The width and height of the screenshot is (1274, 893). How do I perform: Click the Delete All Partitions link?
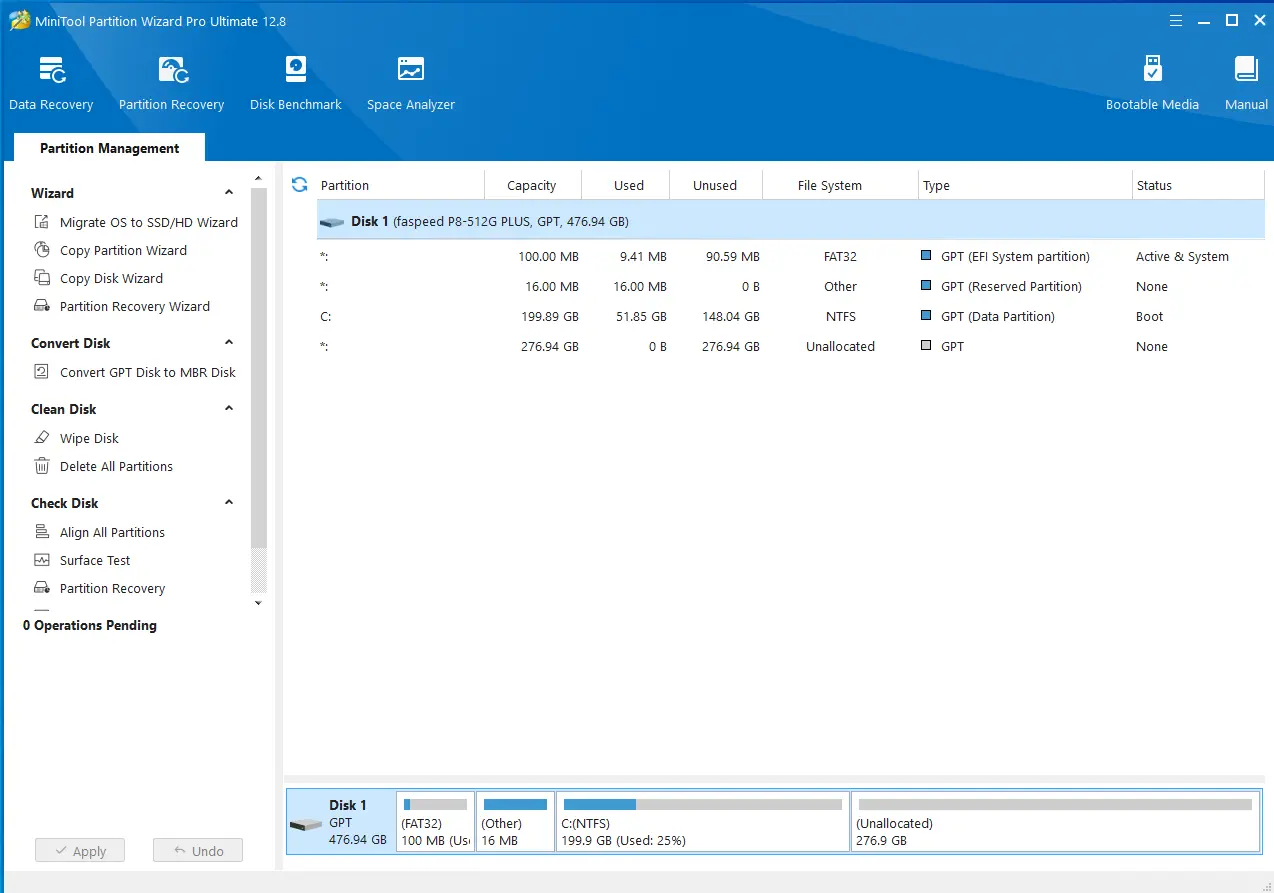tap(116, 466)
